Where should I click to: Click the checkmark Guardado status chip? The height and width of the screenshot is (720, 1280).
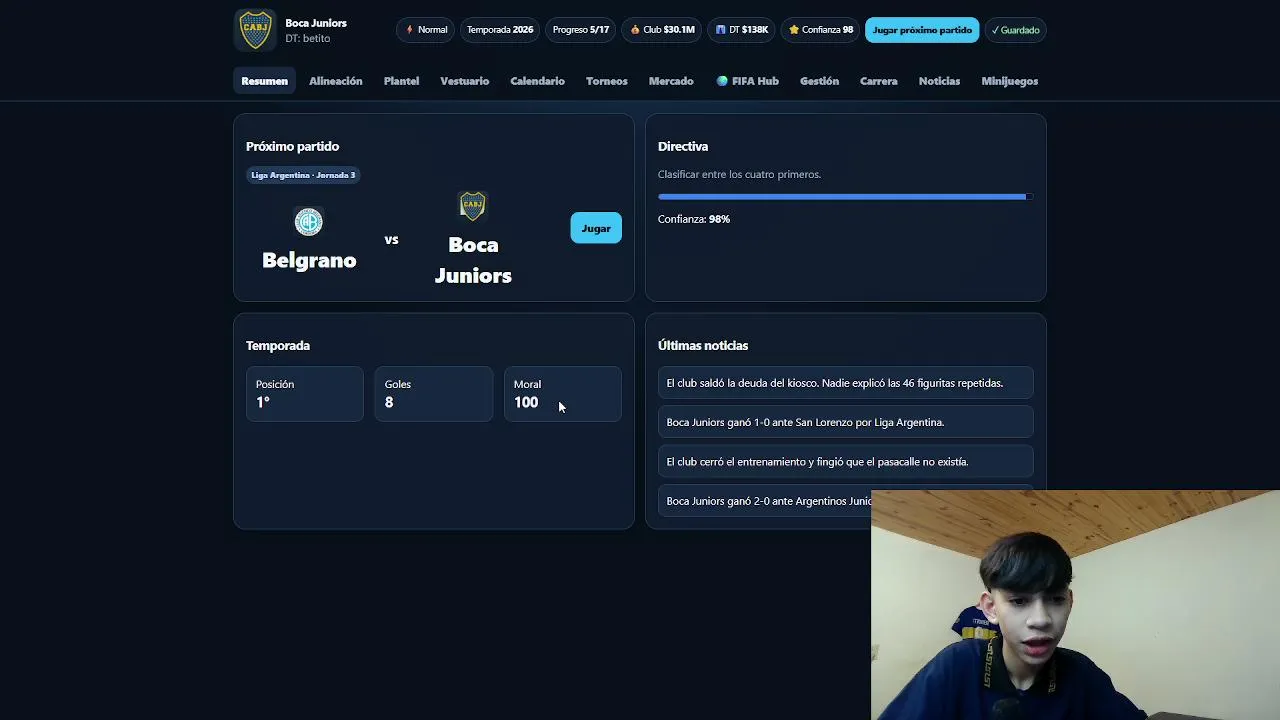[x=1015, y=30]
